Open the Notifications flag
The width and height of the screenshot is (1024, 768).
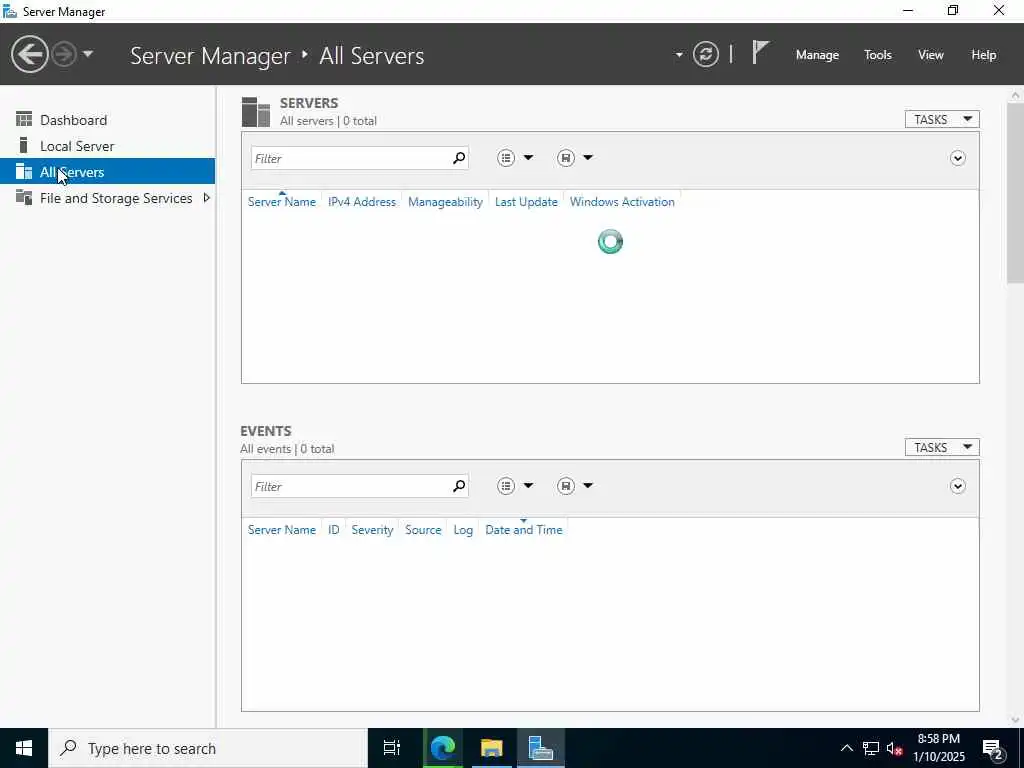click(x=760, y=53)
